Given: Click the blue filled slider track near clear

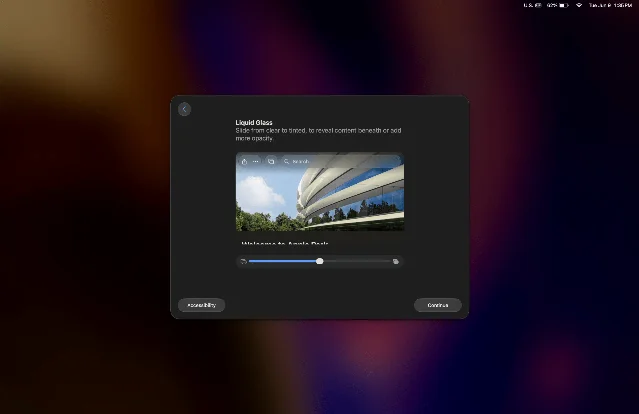Looking at the screenshot, I should [x=282, y=261].
